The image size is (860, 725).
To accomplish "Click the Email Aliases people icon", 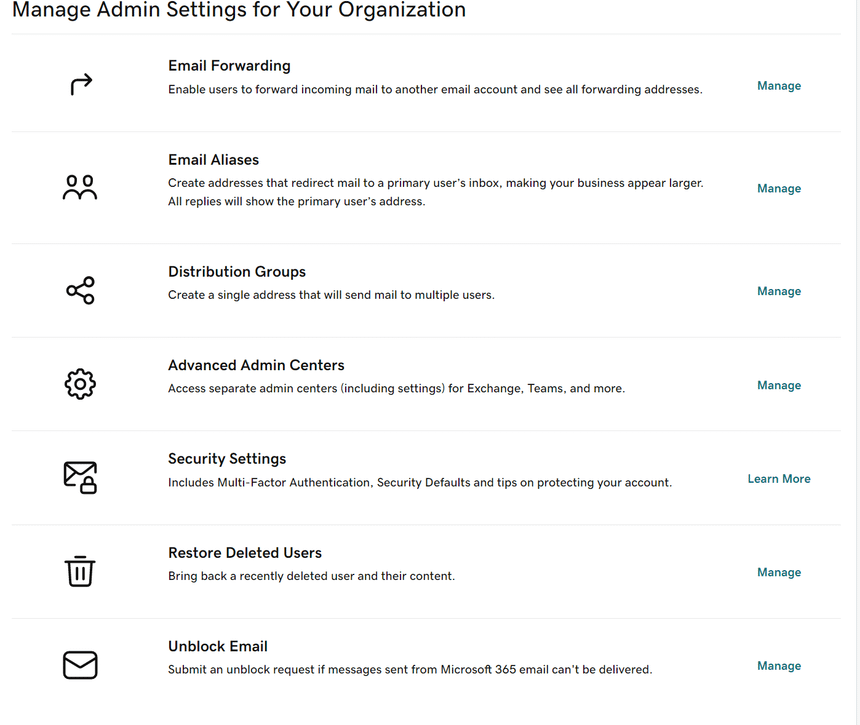I will click(x=80, y=188).
